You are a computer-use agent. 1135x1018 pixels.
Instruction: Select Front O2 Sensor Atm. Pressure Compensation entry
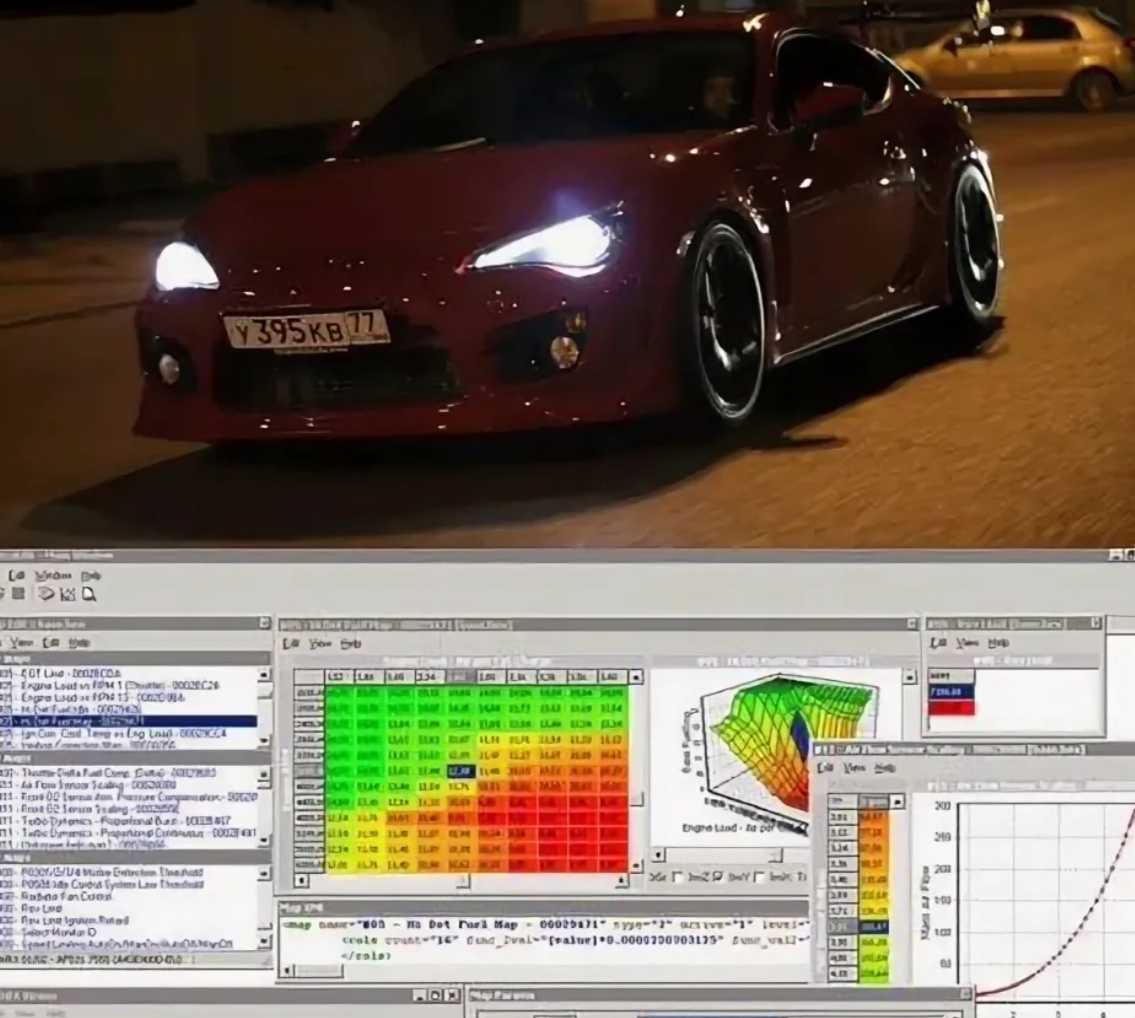pos(129,796)
